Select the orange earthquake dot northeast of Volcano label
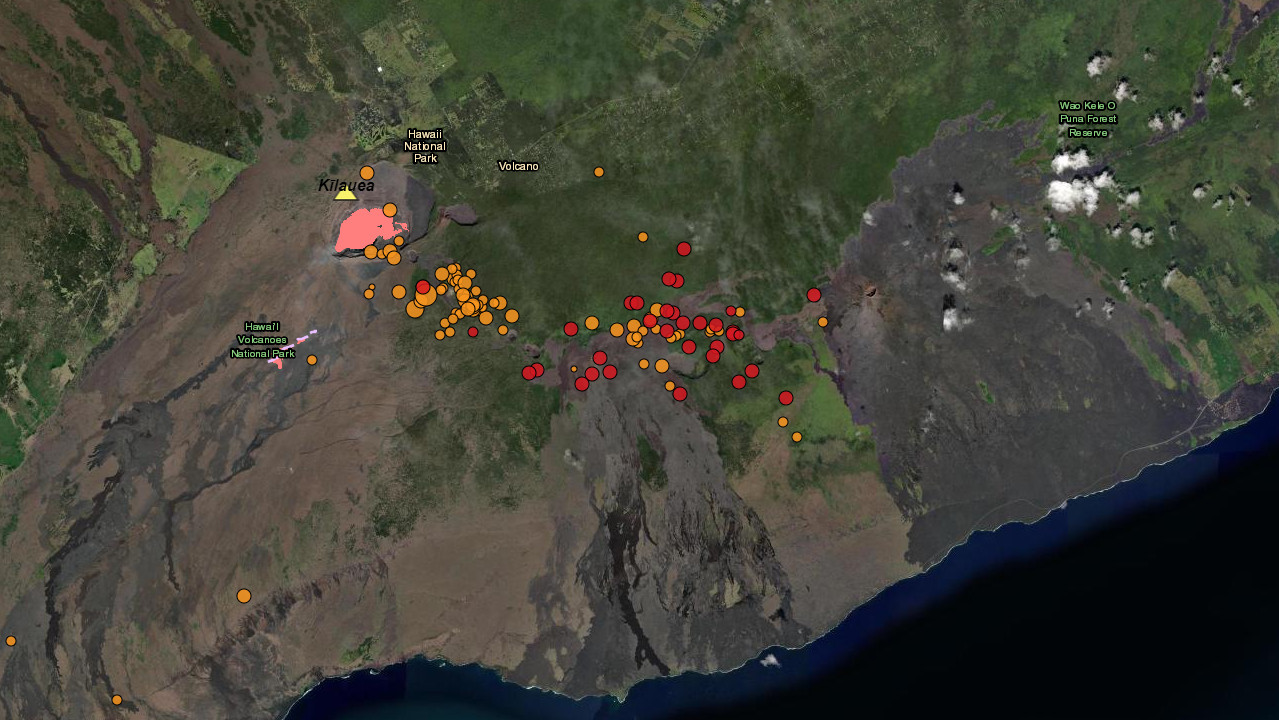The width and height of the screenshot is (1279, 720). 599,172
